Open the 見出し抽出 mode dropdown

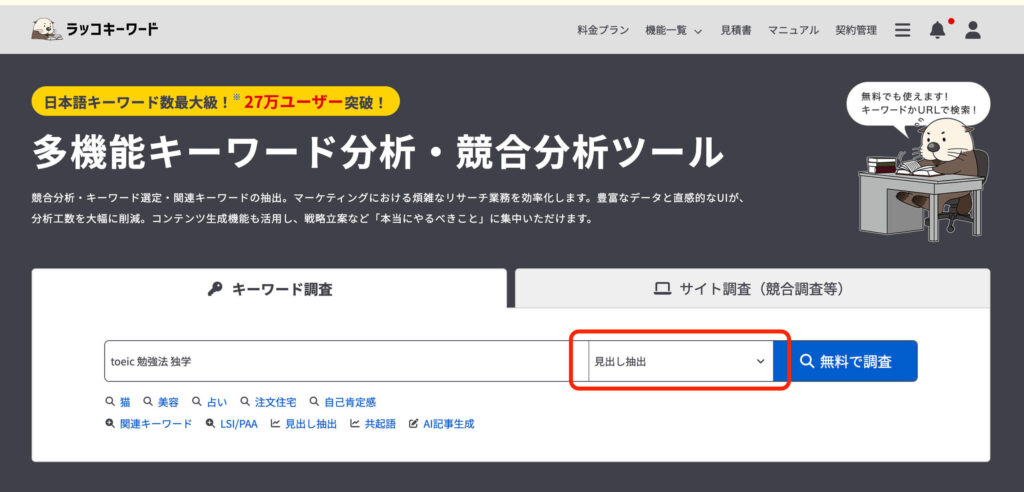coord(679,361)
